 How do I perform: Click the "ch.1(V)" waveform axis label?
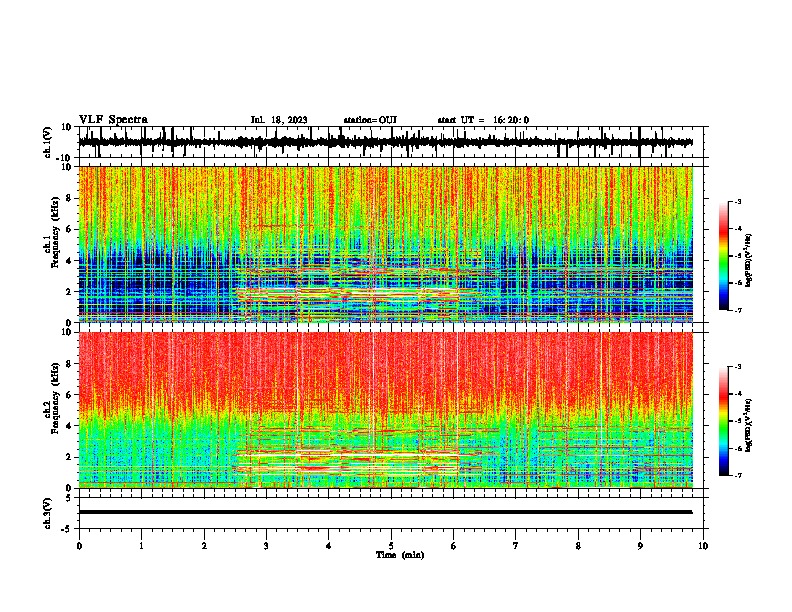(x=48, y=142)
